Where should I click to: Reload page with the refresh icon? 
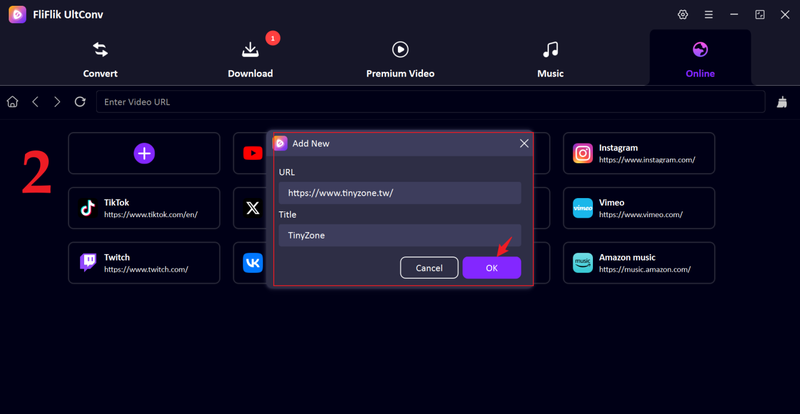[x=80, y=102]
